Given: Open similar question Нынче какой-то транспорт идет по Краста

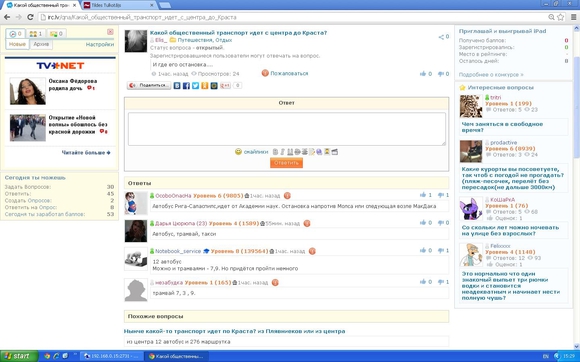Looking at the screenshot, I should tap(235, 331).
